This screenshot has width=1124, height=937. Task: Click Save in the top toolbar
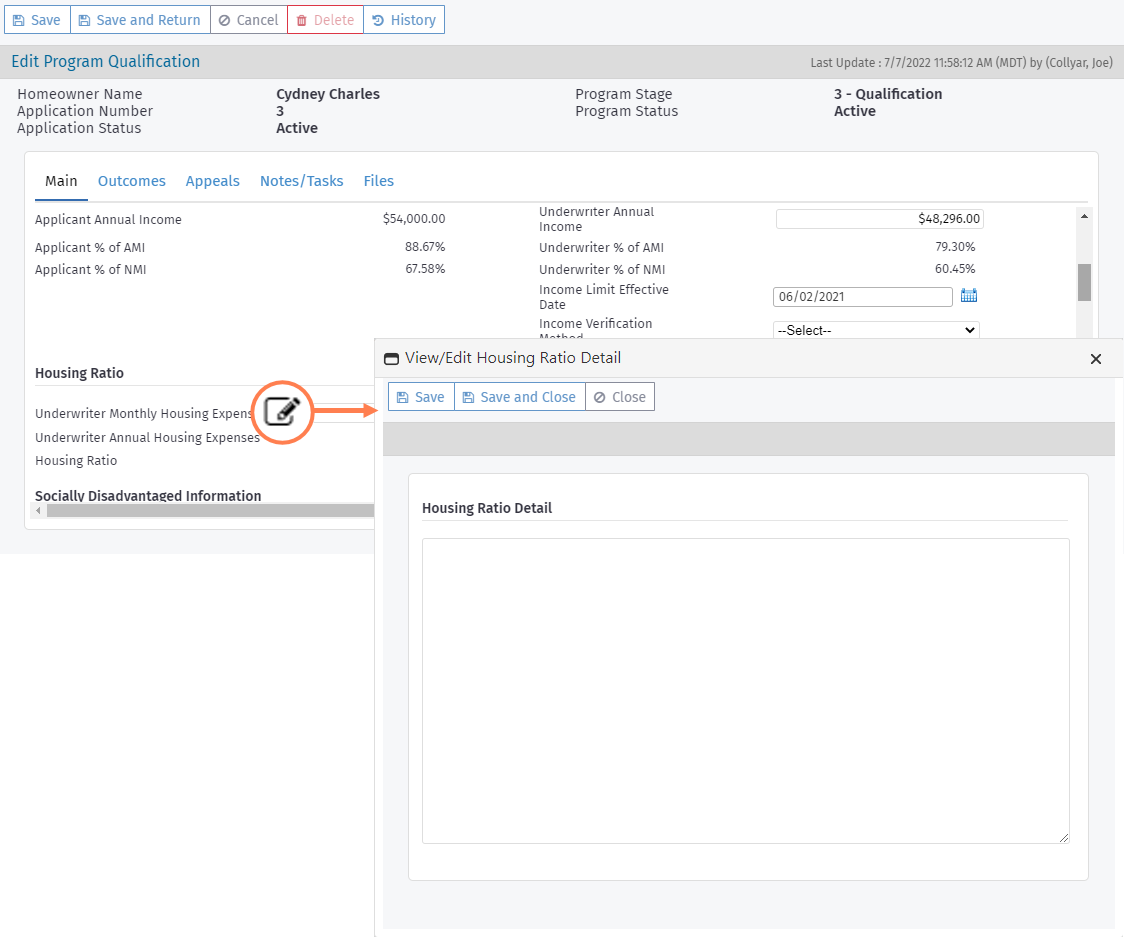(37, 20)
